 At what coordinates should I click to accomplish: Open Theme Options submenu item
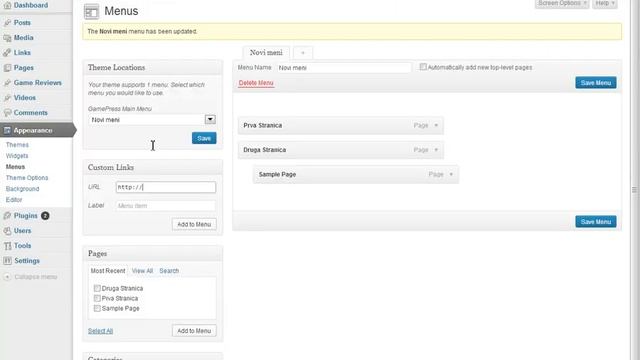27,178
